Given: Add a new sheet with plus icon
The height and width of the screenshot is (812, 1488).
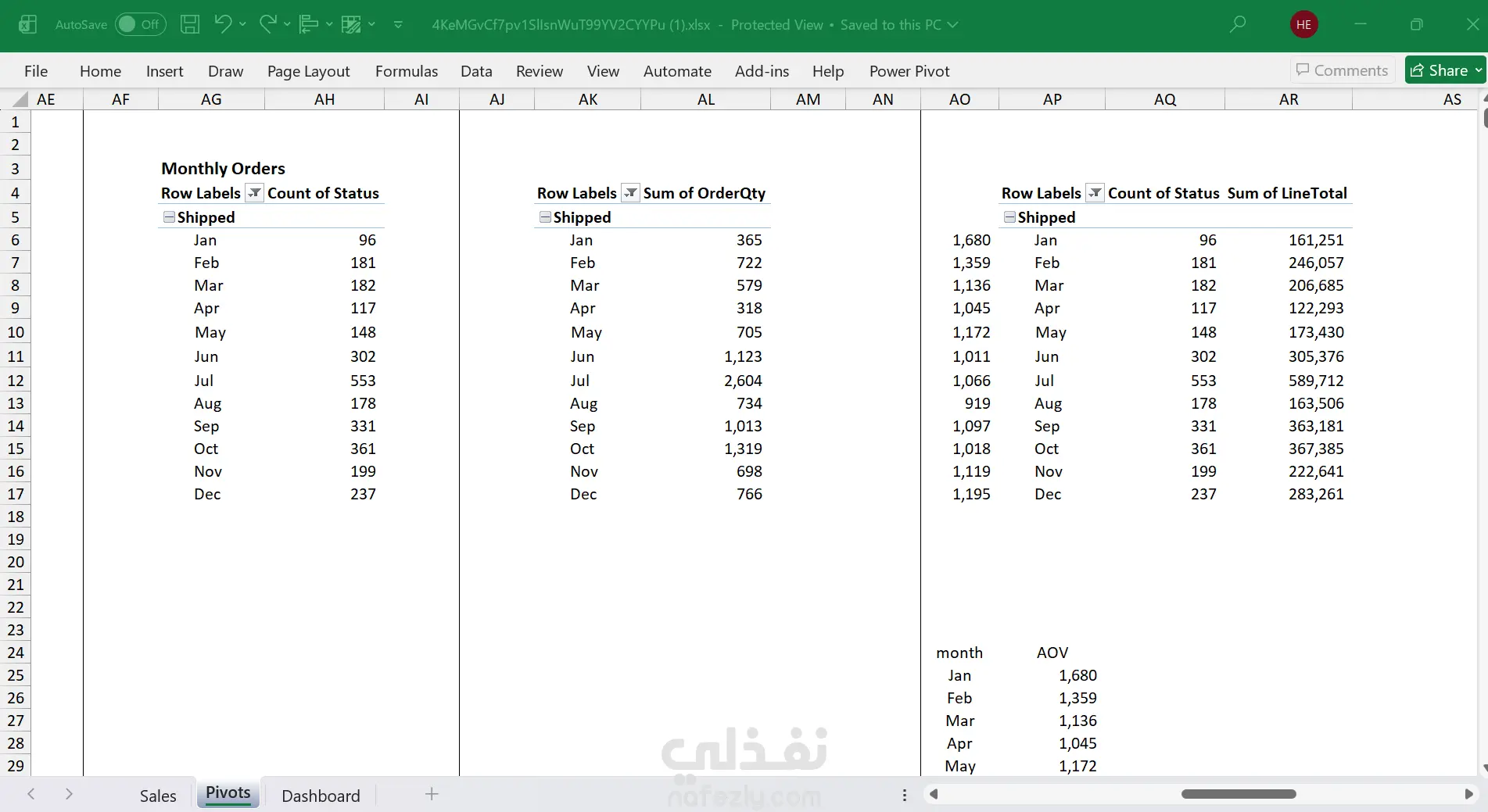Looking at the screenshot, I should pyautogui.click(x=432, y=794).
